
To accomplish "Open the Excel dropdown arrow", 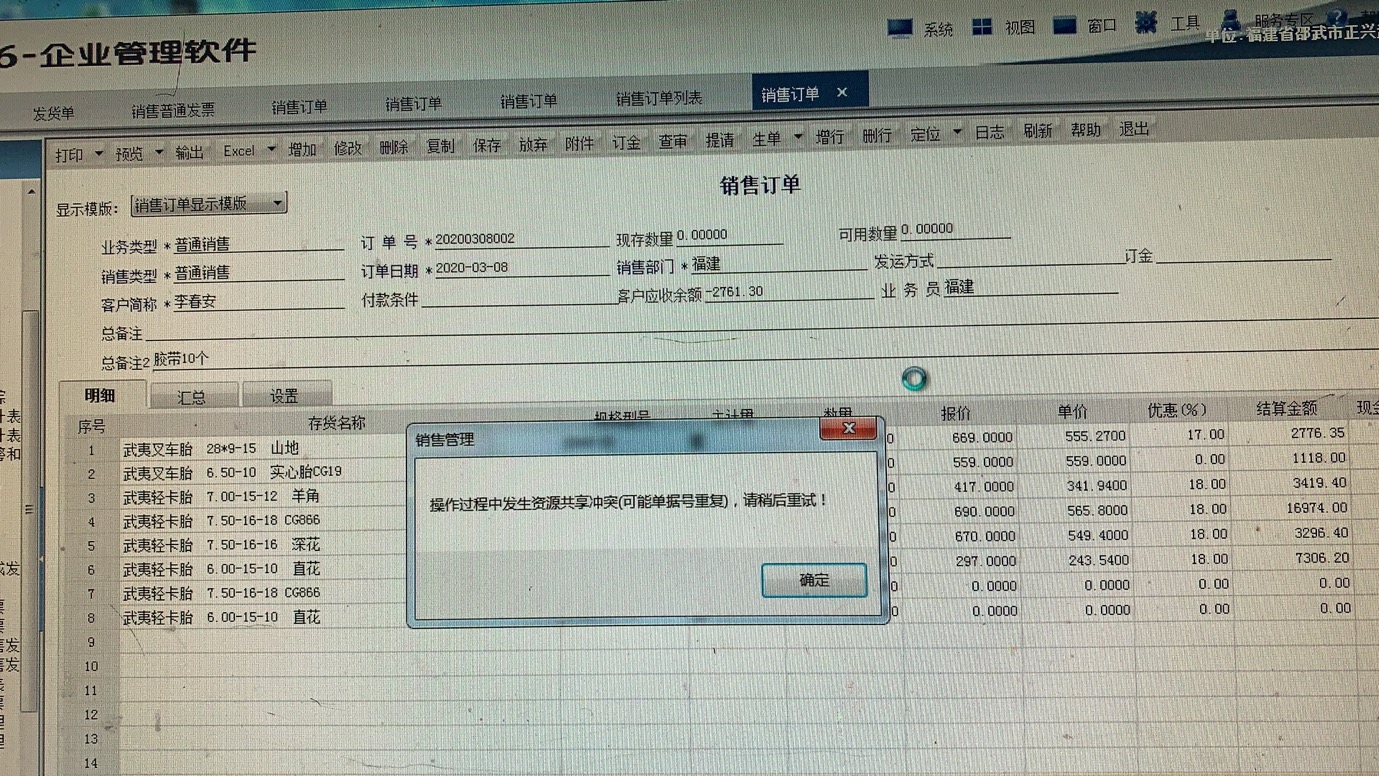I will (x=271, y=150).
